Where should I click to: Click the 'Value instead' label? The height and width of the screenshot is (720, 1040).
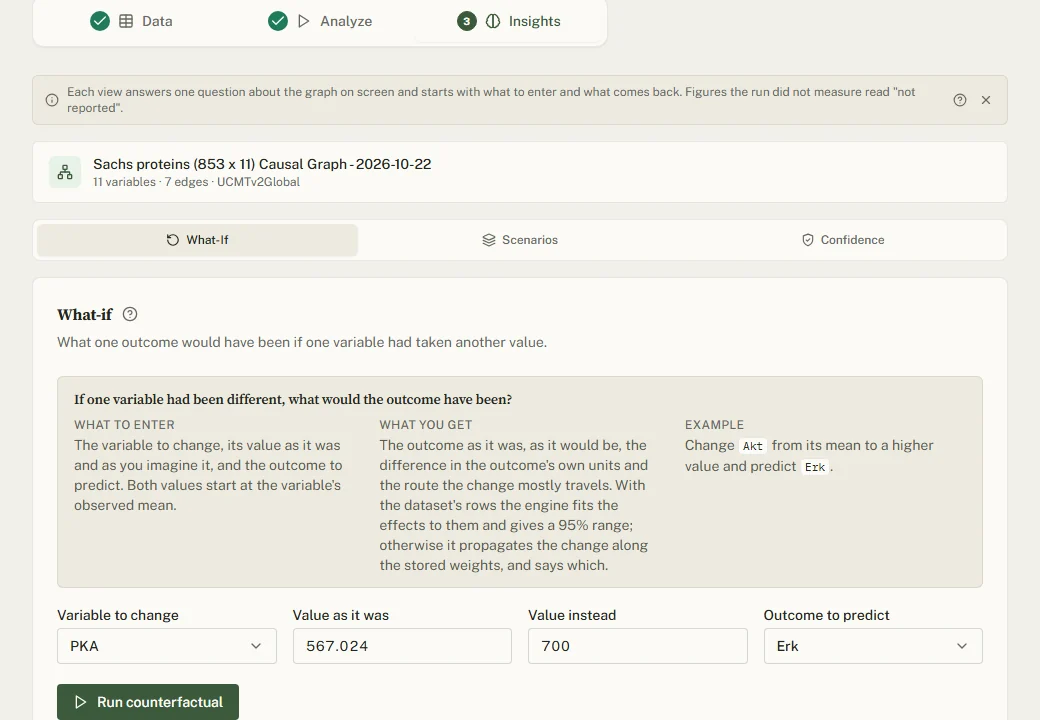(572, 615)
